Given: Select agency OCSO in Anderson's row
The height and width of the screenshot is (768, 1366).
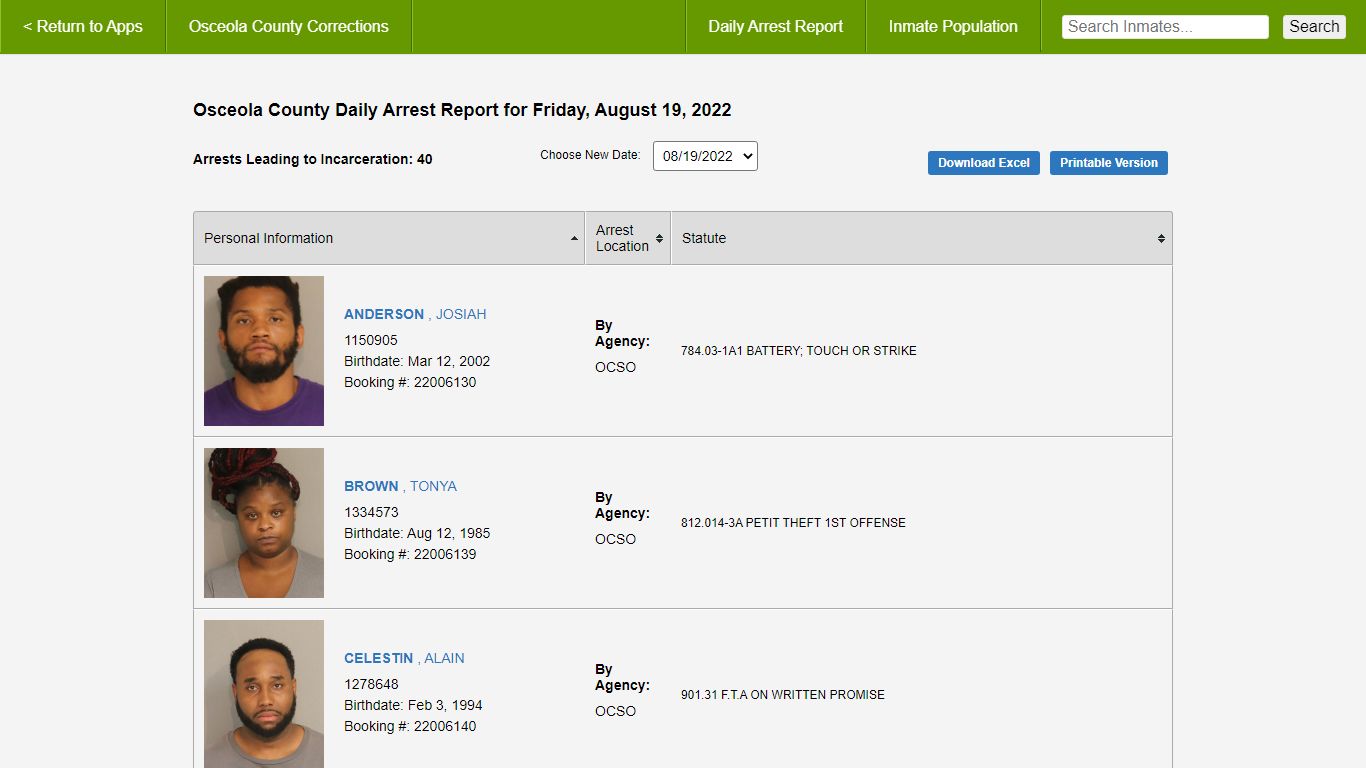Looking at the screenshot, I should pyautogui.click(x=615, y=367).
